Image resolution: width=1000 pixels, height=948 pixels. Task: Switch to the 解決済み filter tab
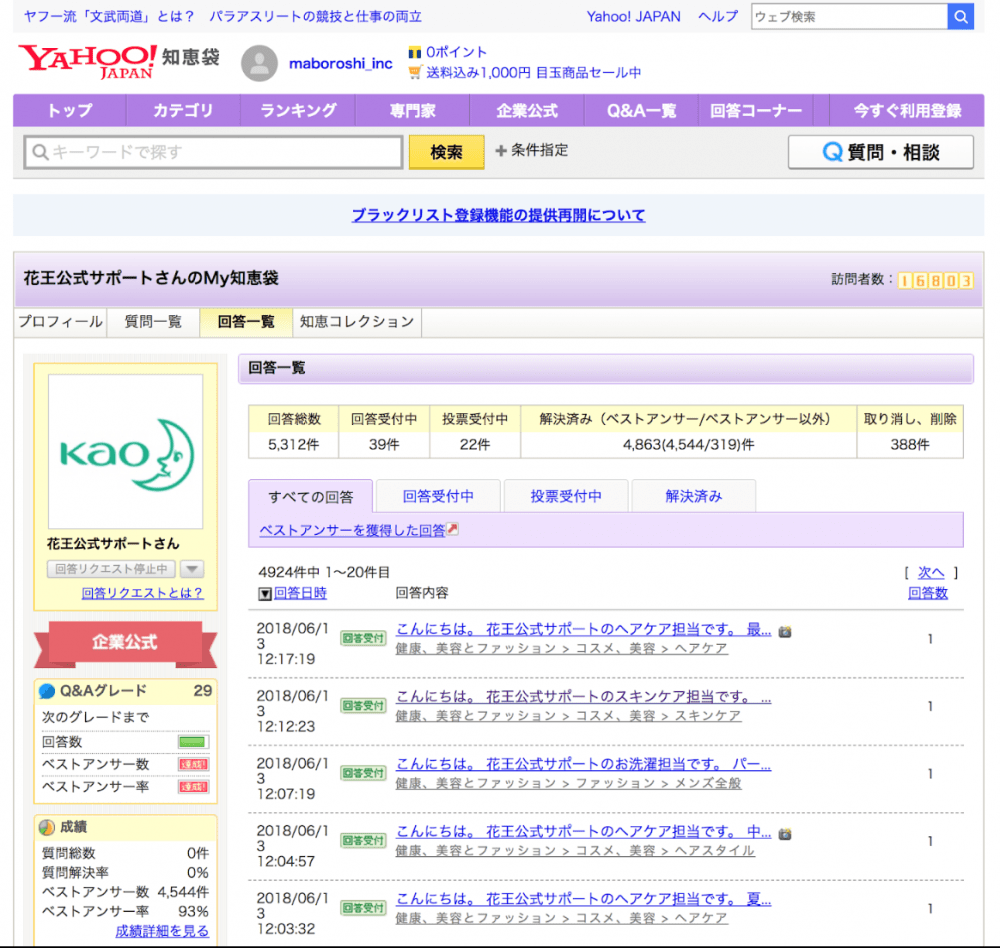[694, 496]
